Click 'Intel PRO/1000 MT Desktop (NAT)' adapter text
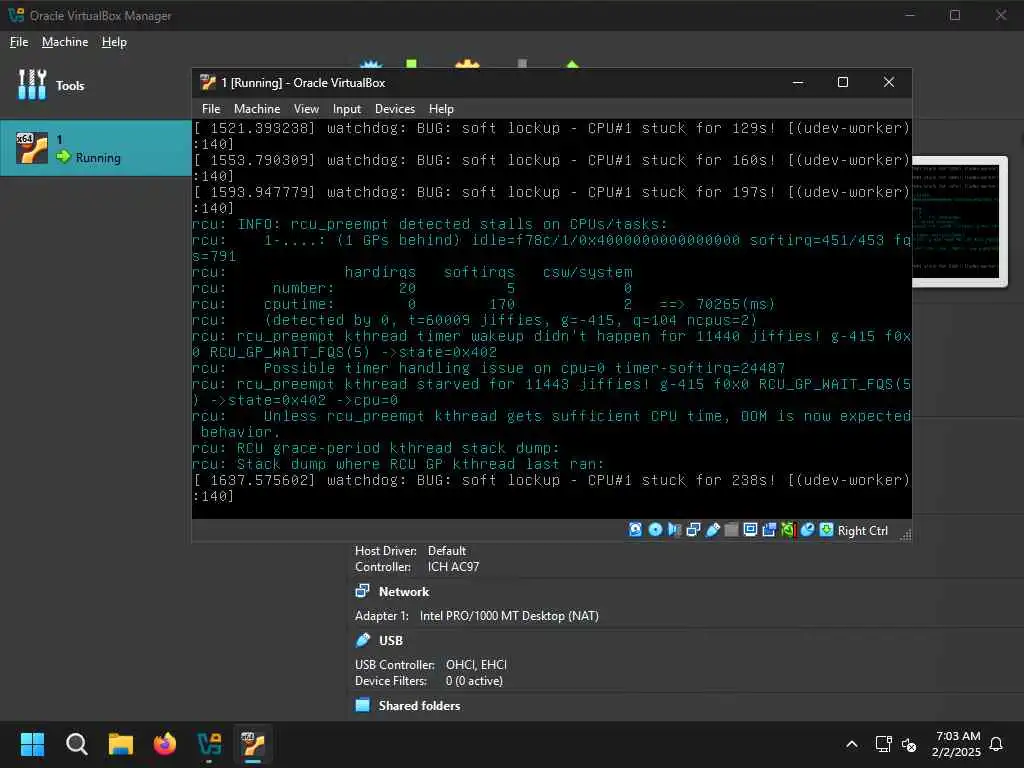Image resolution: width=1024 pixels, height=768 pixels. pyautogui.click(x=509, y=616)
